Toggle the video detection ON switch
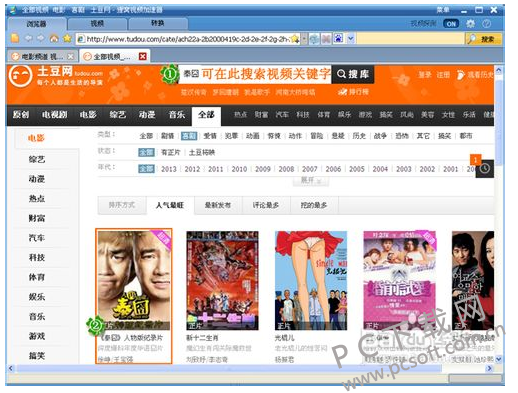Viewport: 518px width, 393px height. [x=451, y=24]
